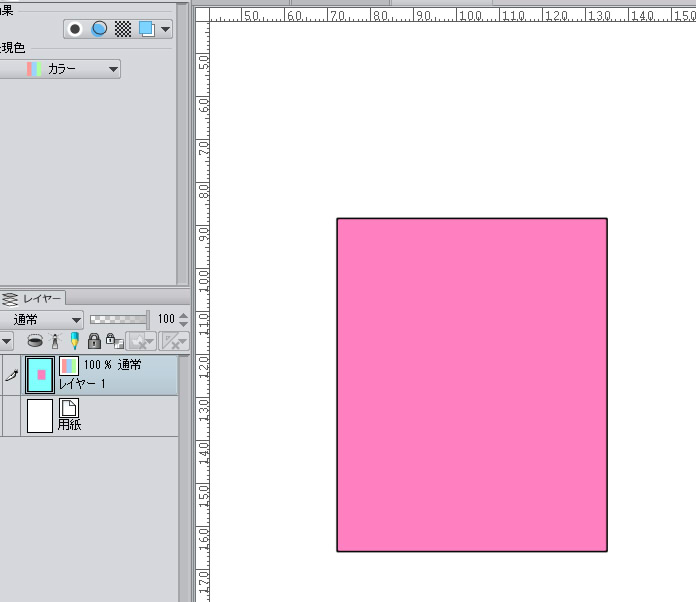Expand the layer color effect arrow

(x=166, y=29)
